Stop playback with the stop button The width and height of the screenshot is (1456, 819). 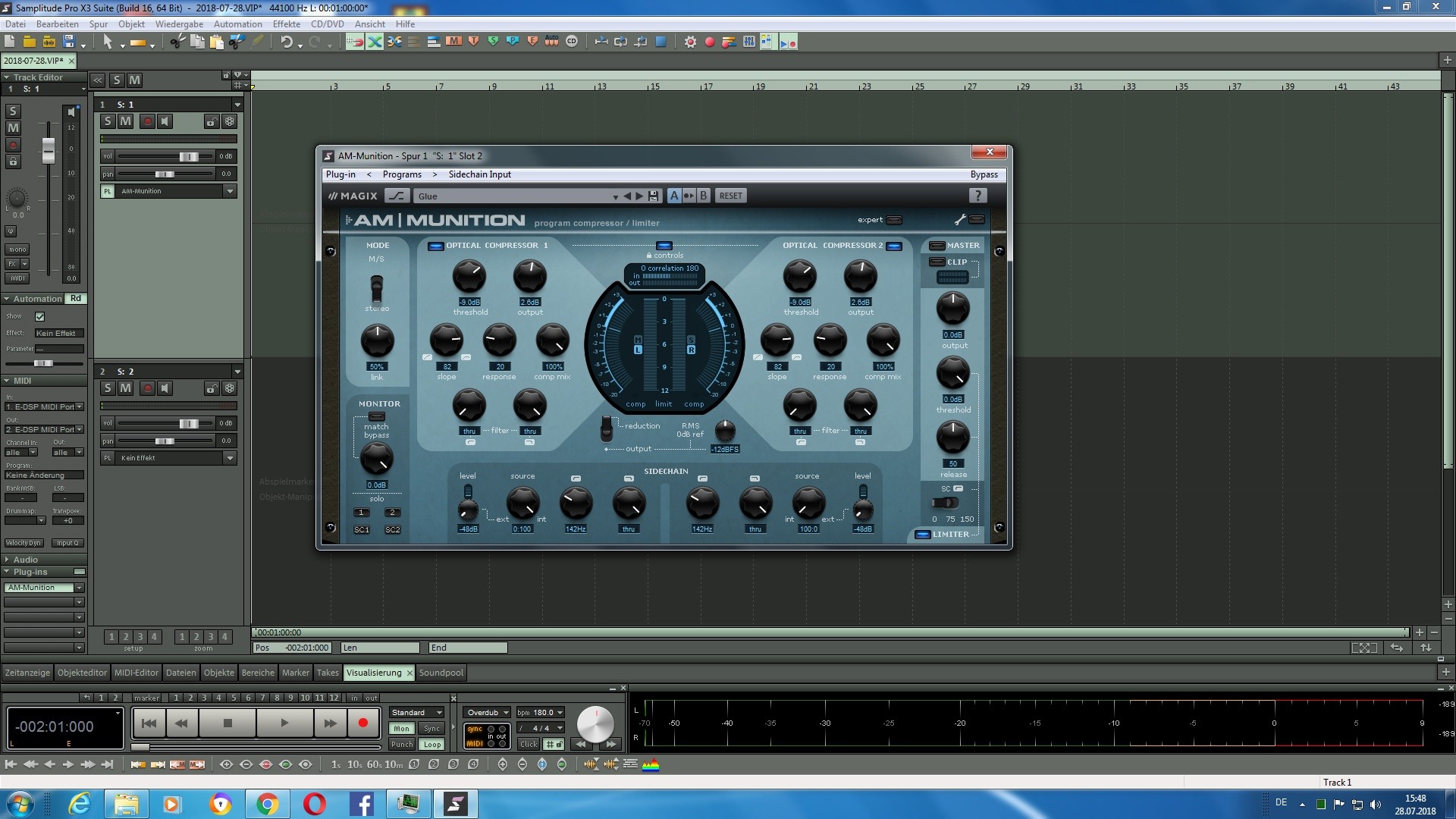pyautogui.click(x=227, y=723)
